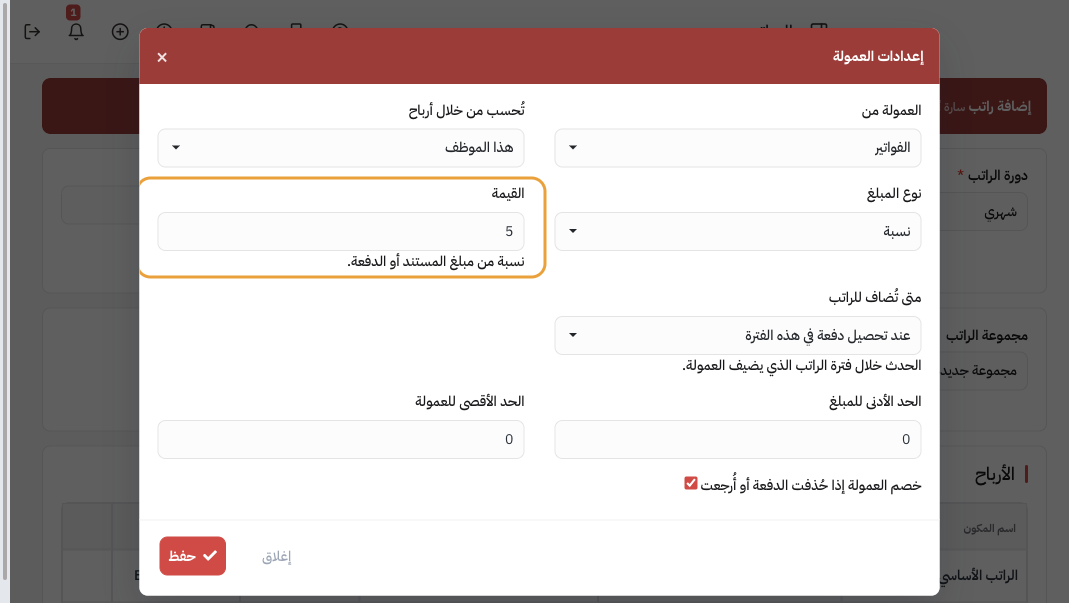Click the logout icon in the top bar
This screenshot has width=1069, height=603.
click(x=32, y=31)
